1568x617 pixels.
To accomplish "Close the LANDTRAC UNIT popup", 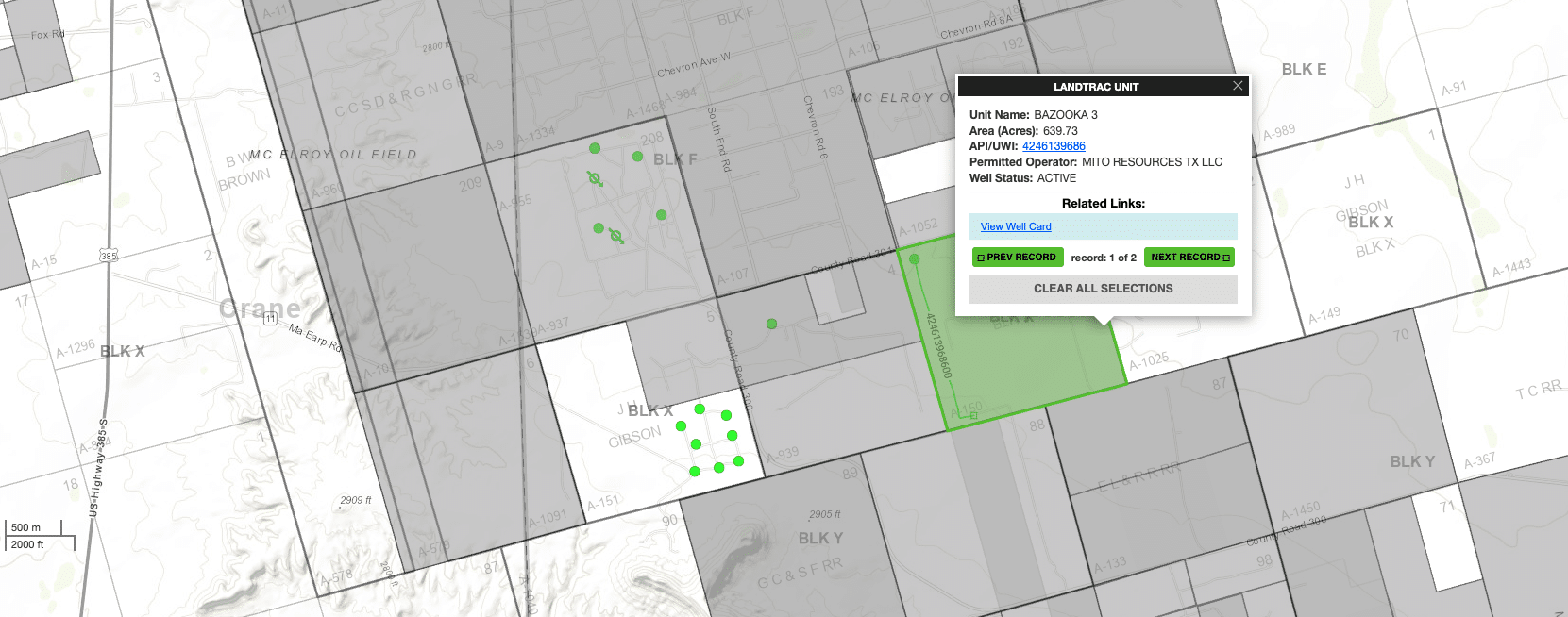I will tap(1238, 86).
